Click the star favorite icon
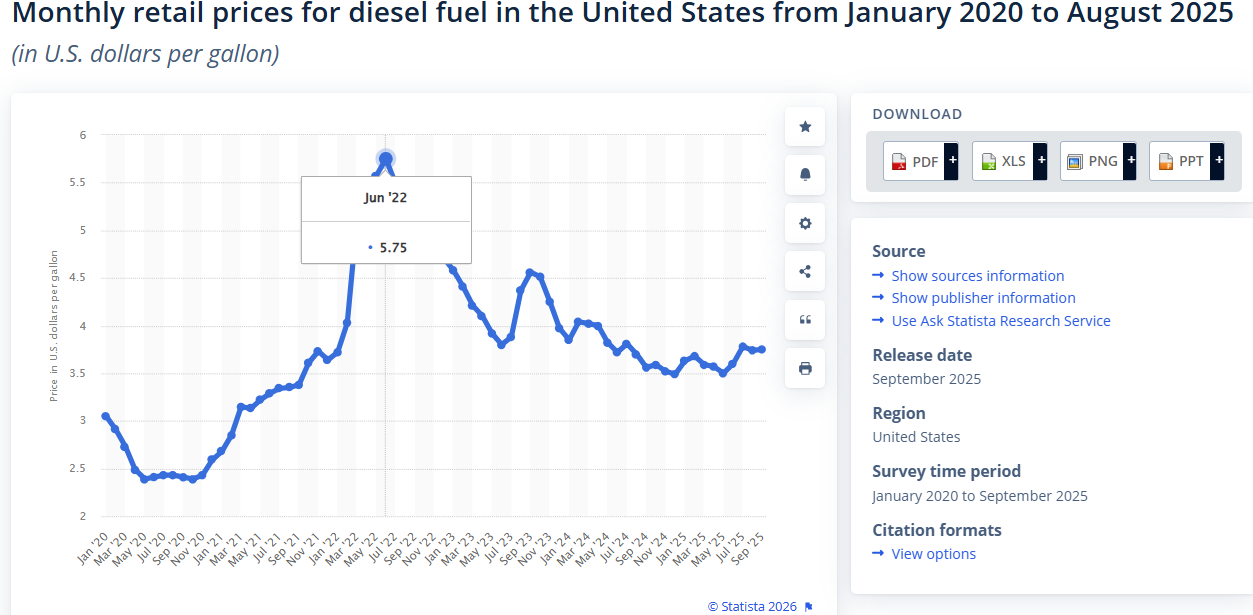The image size is (1253, 615). pyautogui.click(x=805, y=127)
